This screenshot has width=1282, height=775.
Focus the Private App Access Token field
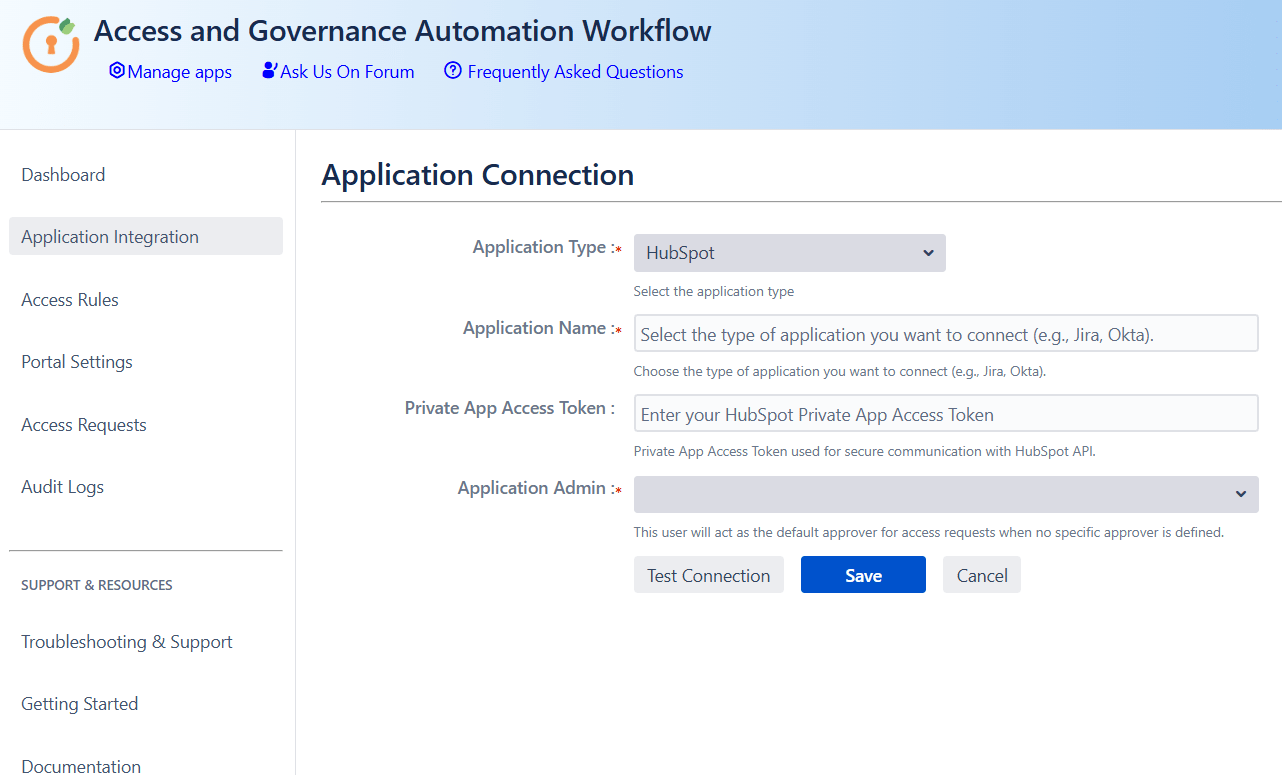[946, 414]
